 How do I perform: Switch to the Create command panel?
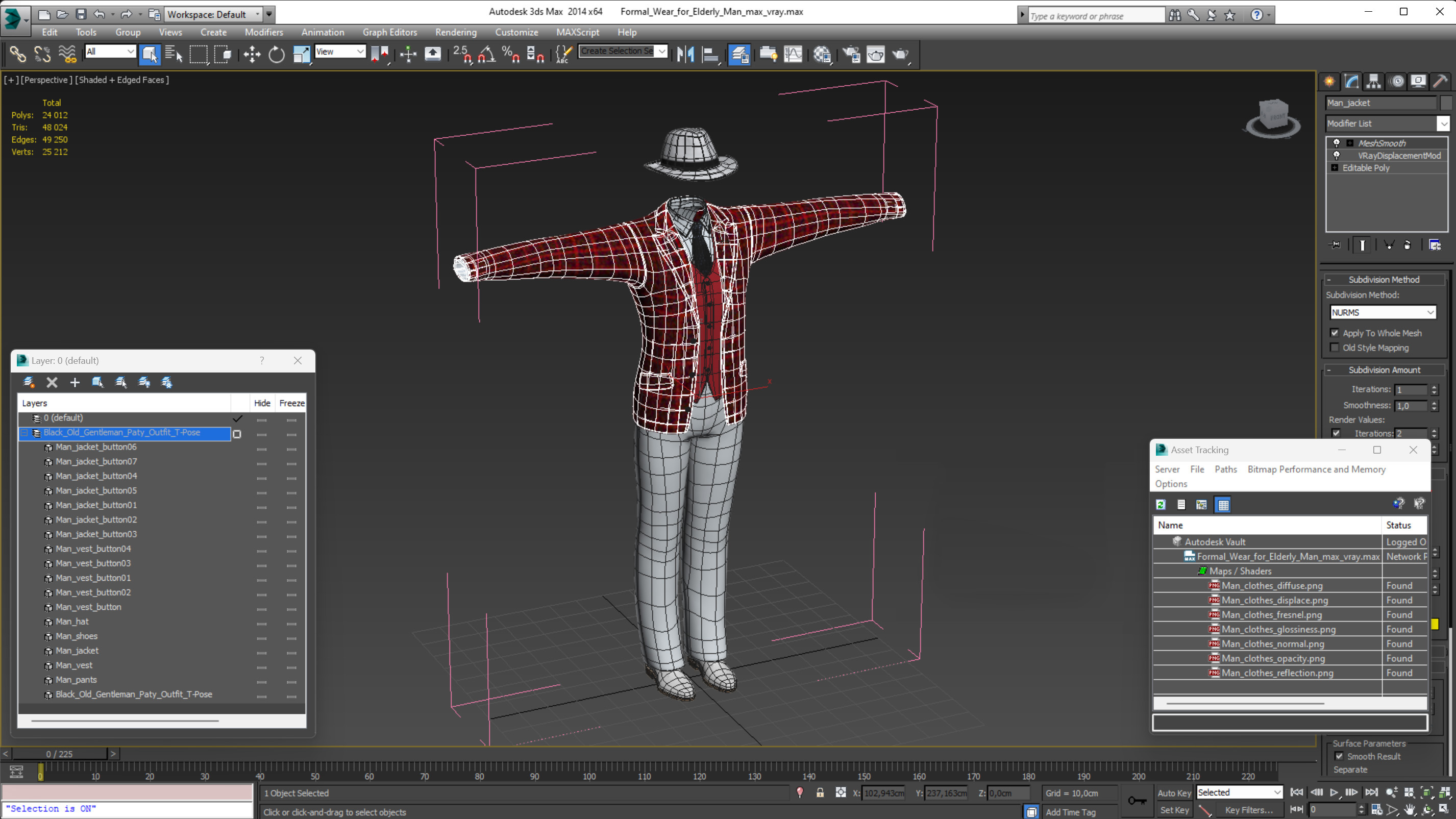tap(1329, 81)
